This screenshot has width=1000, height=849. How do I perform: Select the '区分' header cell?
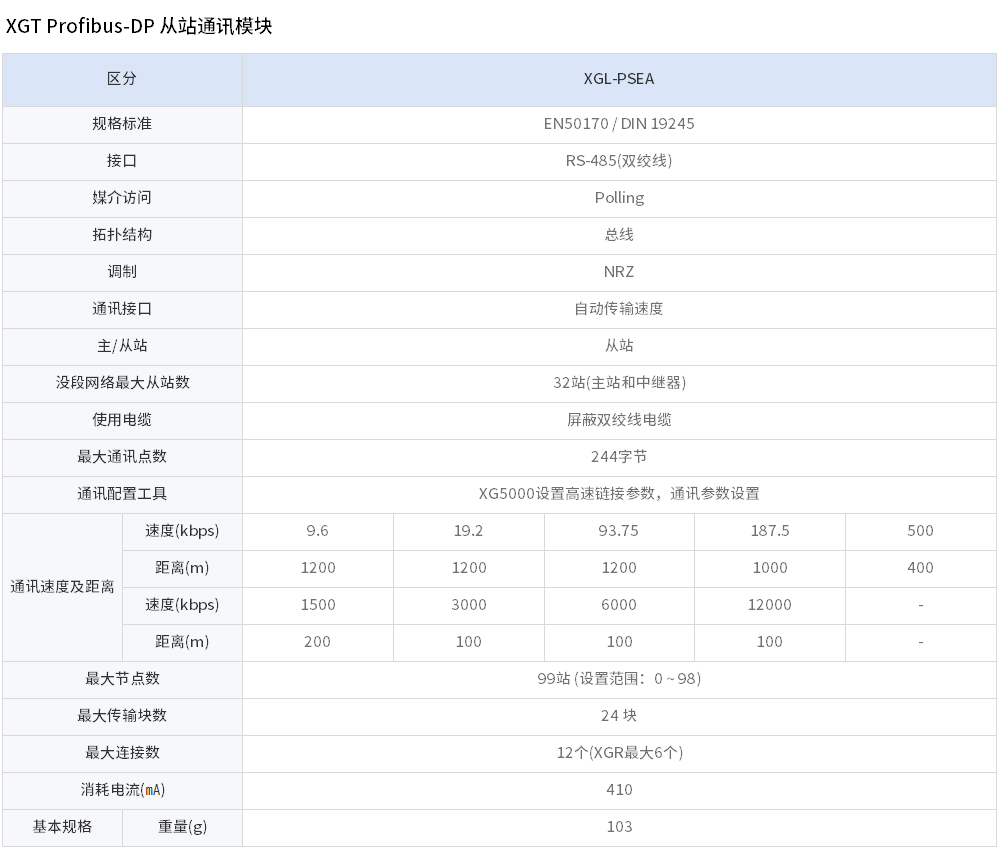pos(122,79)
